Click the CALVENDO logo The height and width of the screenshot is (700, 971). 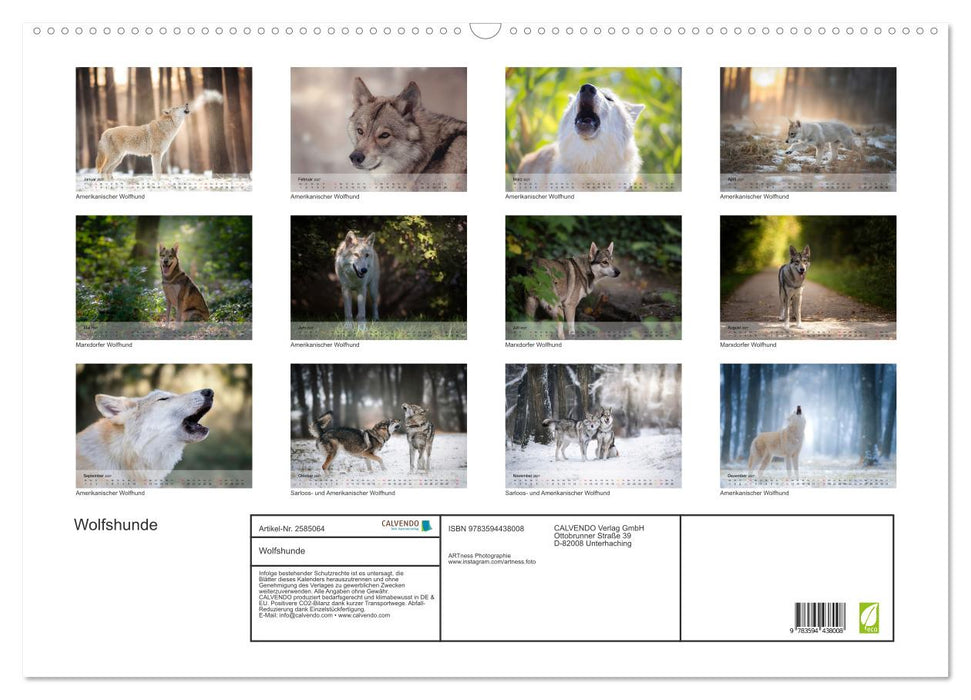coord(406,525)
